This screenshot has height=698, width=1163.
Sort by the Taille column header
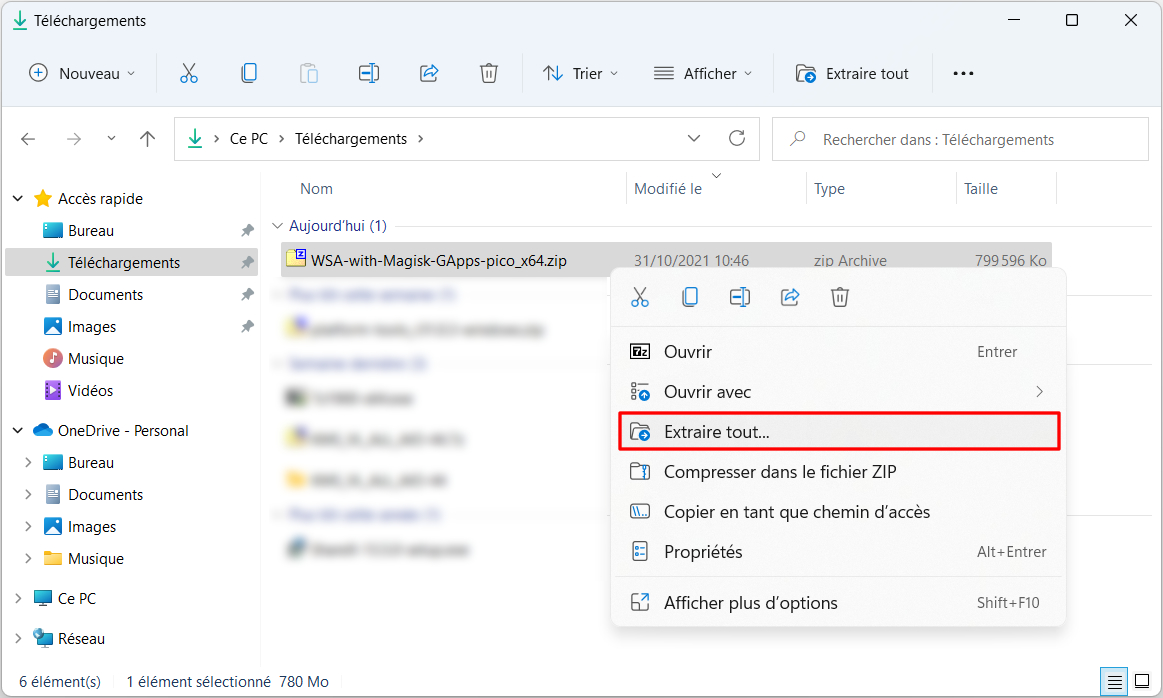click(x=981, y=189)
